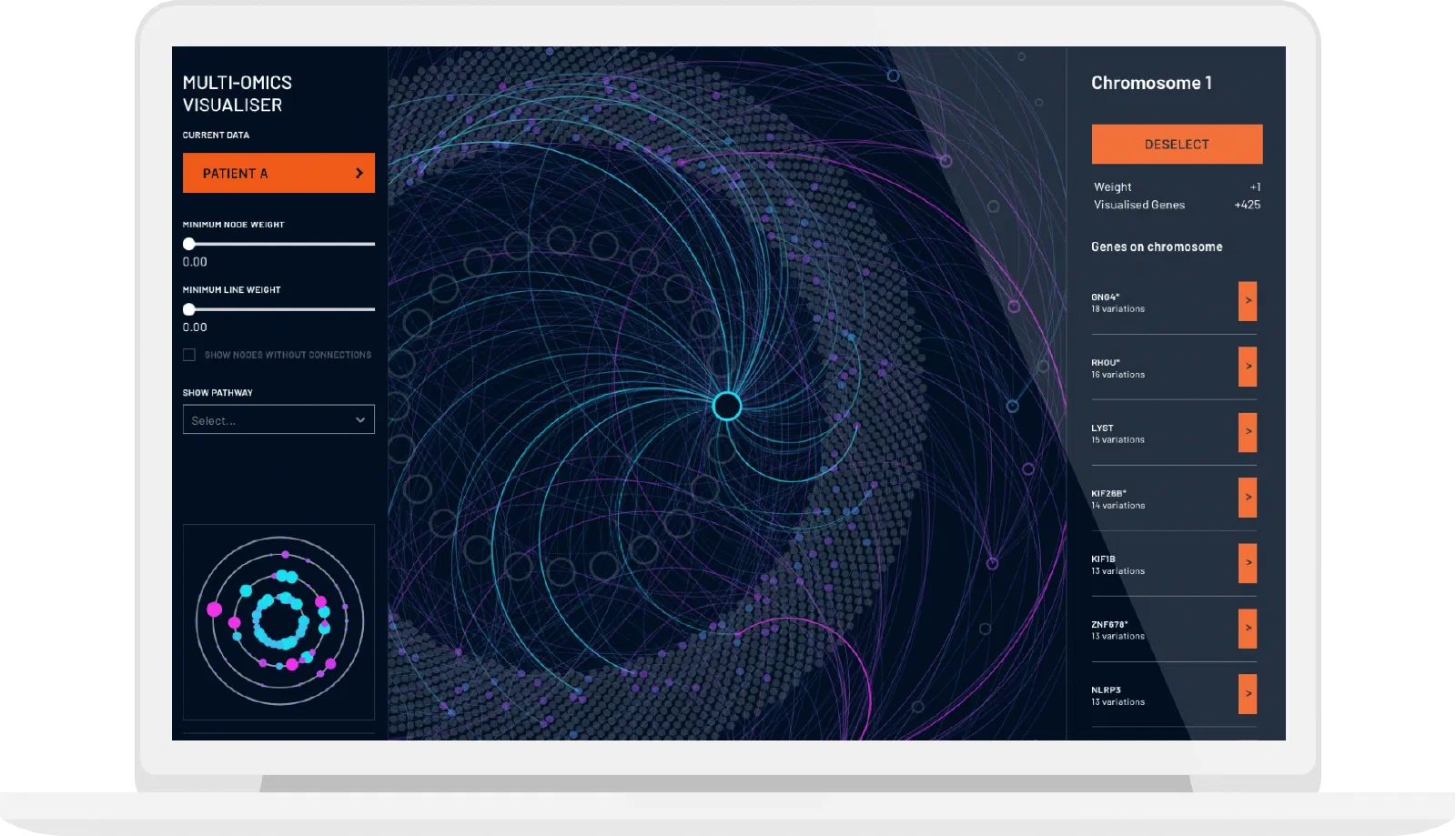Screen dimensions: 1456x836
Task: Click the 18 variations text under GNG4
Action: pyautogui.click(x=1118, y=309)
